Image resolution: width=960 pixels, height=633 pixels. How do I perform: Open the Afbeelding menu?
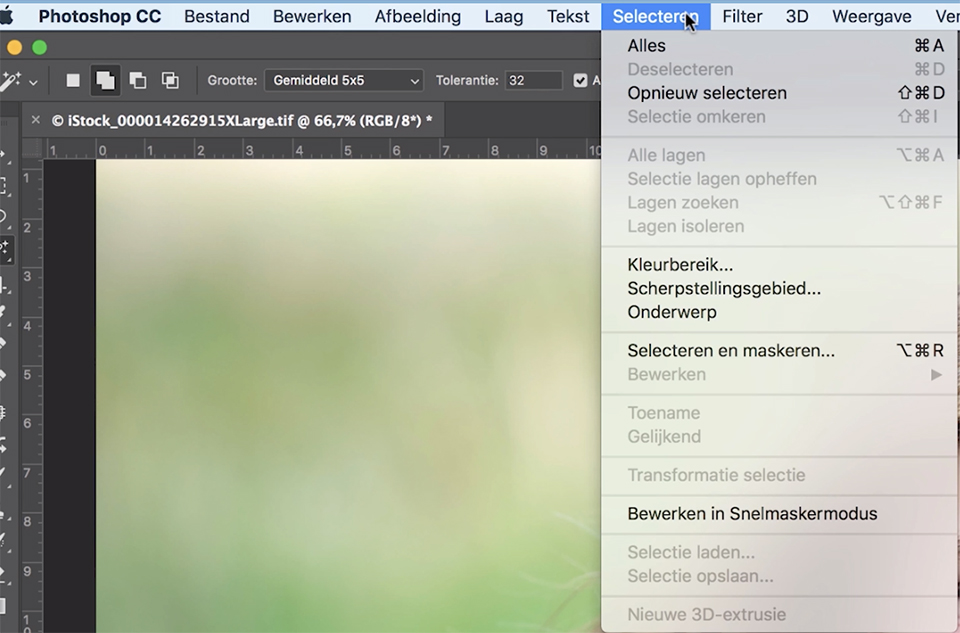pyautogui.click(x=418, y=16)
